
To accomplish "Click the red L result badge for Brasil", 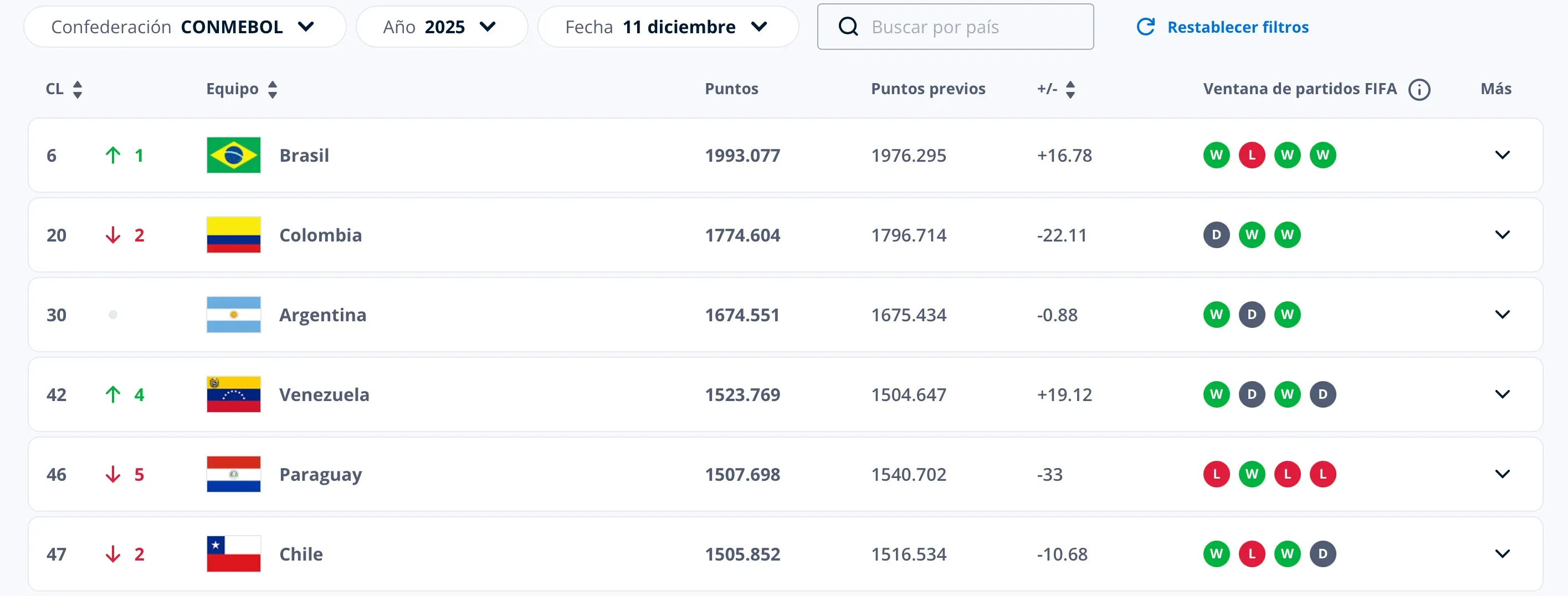I will 1252,155.
